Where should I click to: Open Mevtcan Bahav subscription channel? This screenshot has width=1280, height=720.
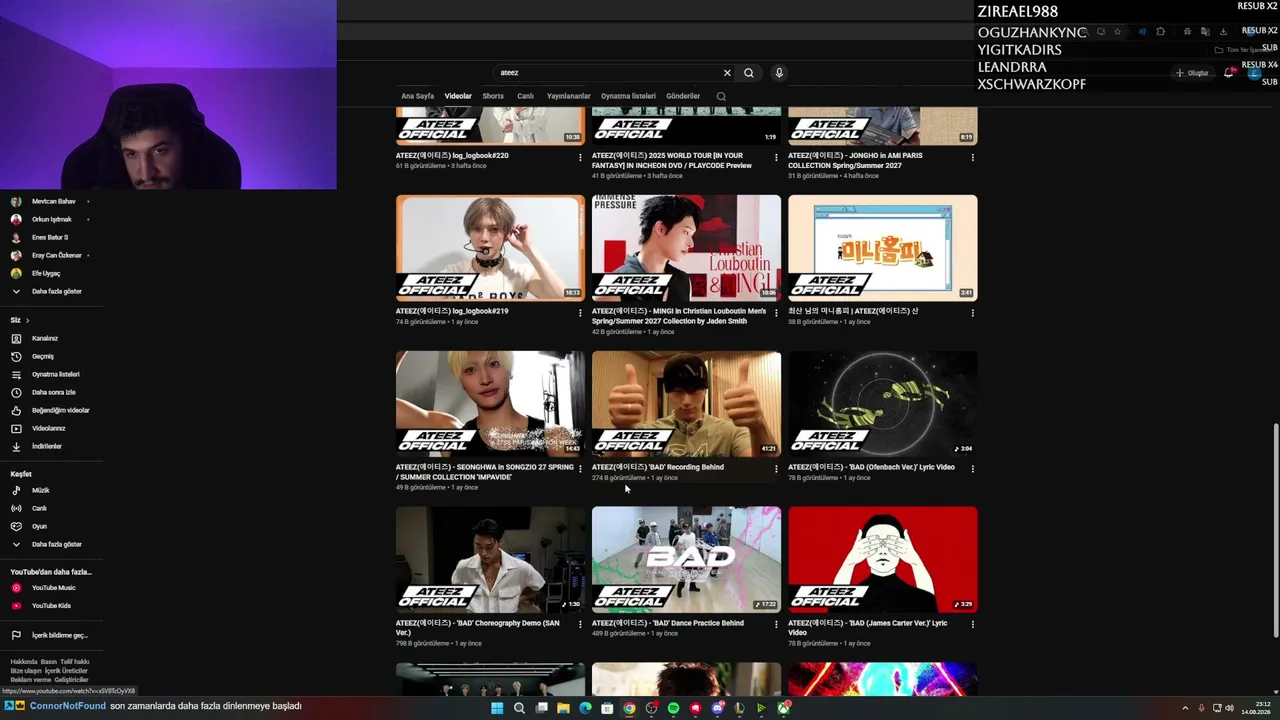point(53,201)
